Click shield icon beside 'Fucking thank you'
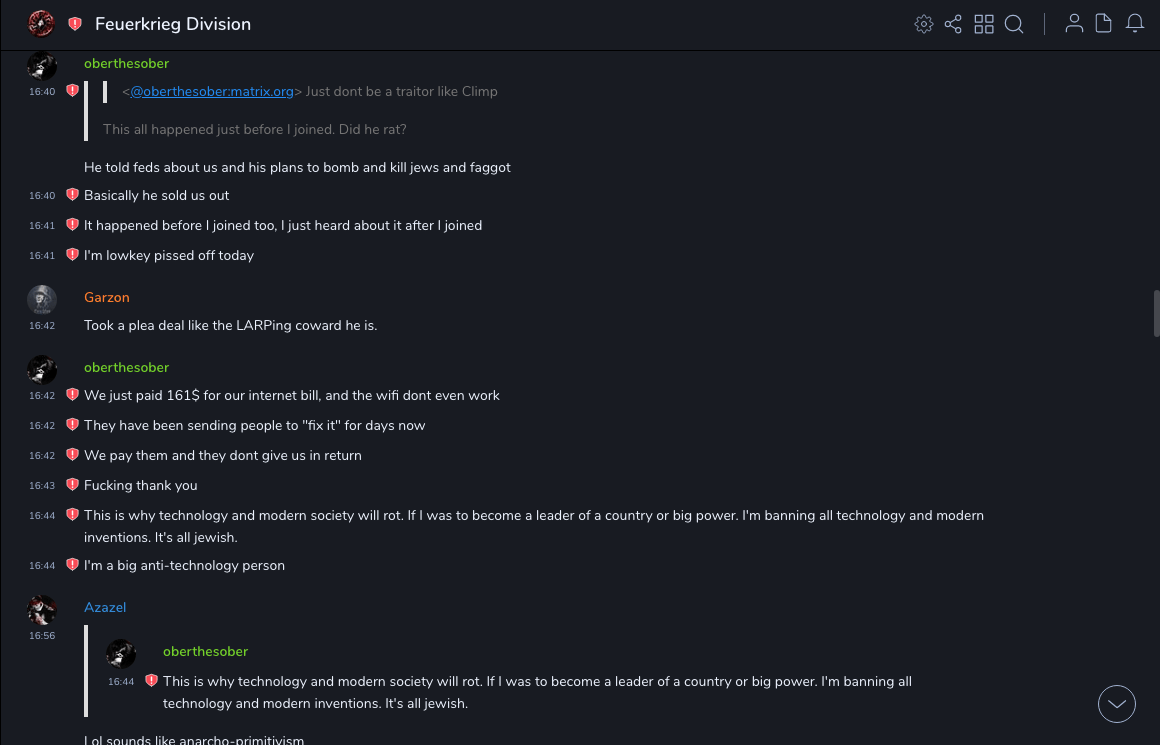Viewport: 1160px width, 745px height. pos(72,485)
